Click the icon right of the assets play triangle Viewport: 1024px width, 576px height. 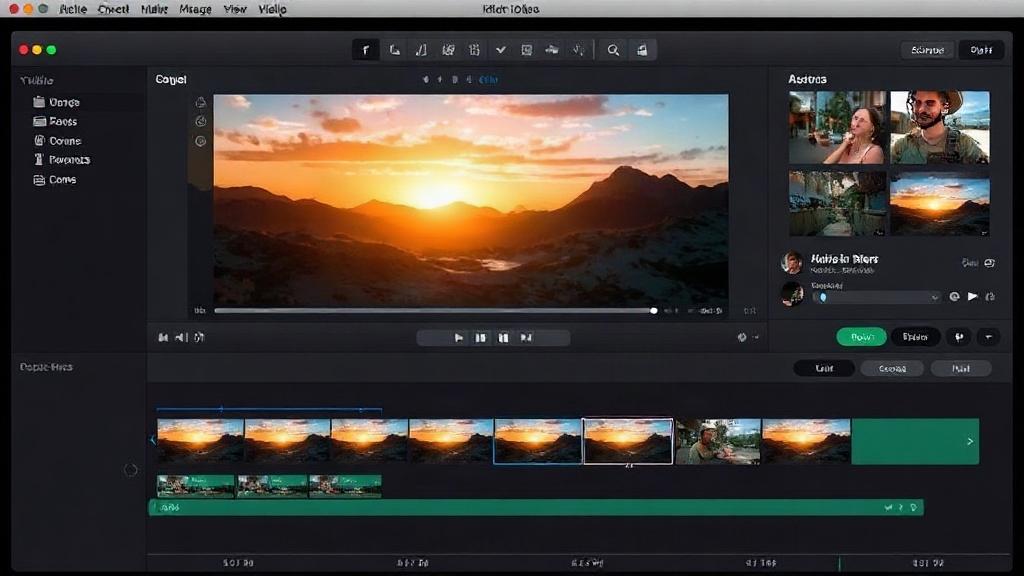[990, 296]
